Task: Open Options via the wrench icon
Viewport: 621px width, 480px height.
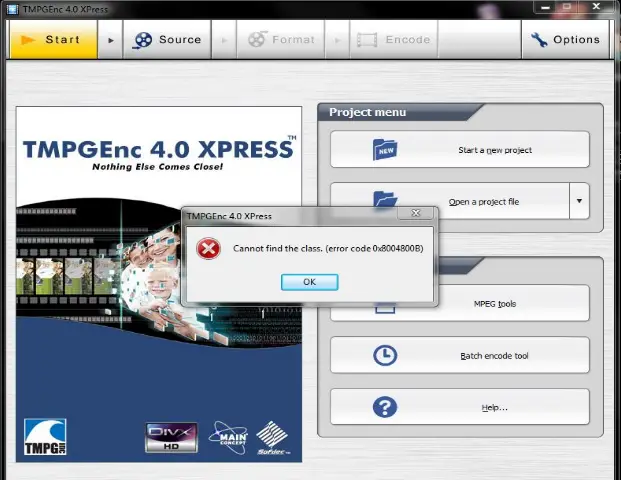Action: tap(539, 40)
